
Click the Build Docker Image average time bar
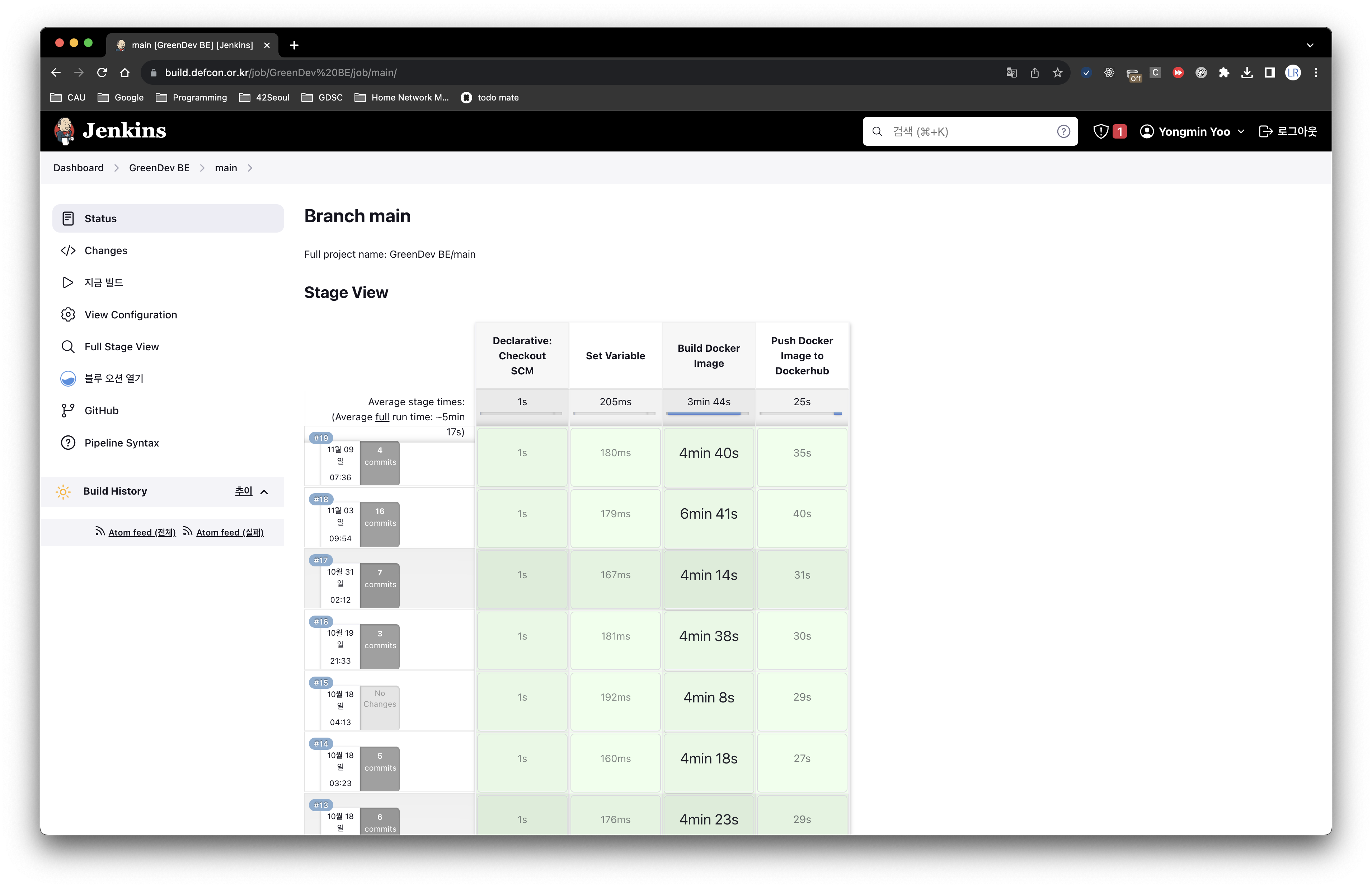[x=708, y=413]
